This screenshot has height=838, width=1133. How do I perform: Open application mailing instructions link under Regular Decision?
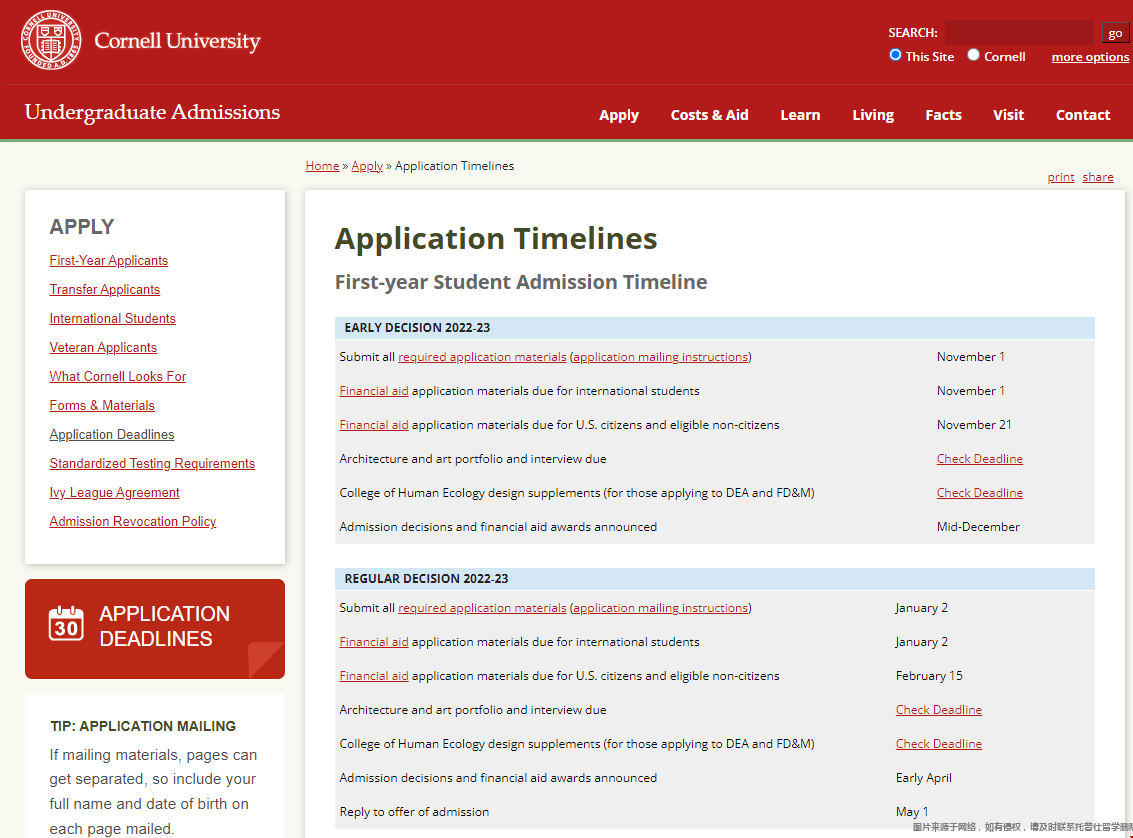660,608
